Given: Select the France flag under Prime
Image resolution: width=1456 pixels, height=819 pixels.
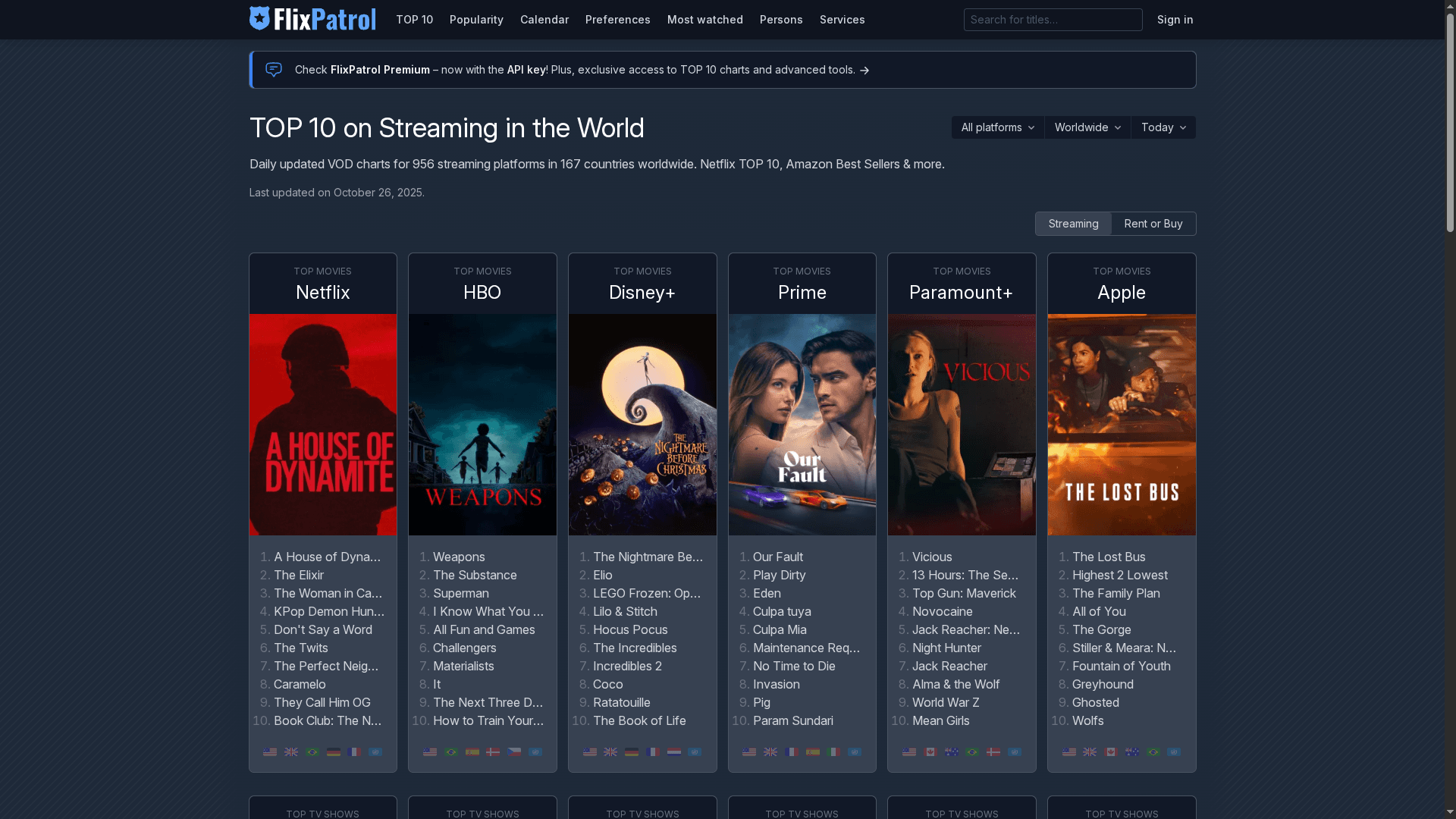Looking at the screenshot, I should point(792,752).
